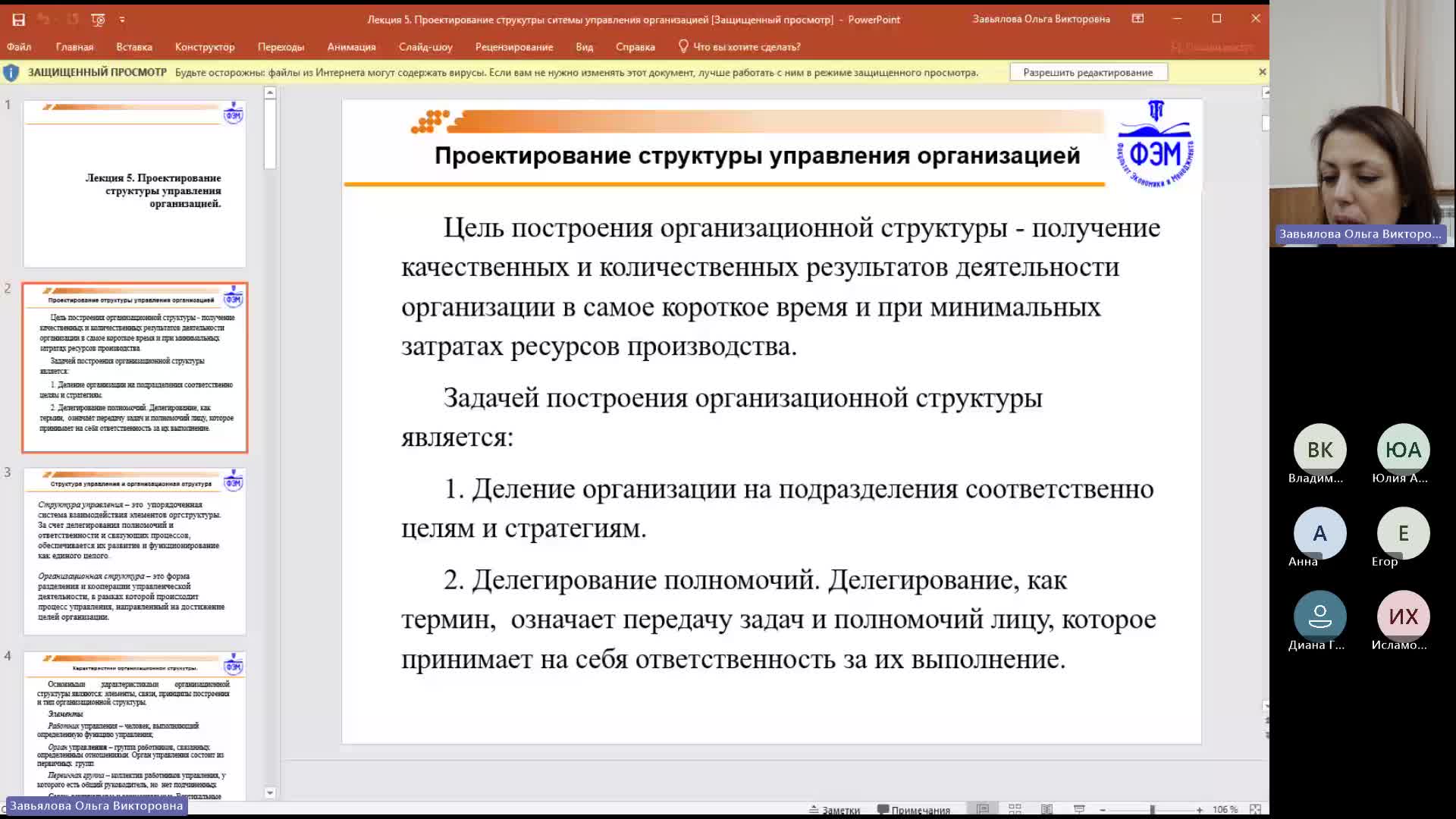Open the Файл menu

[19, 47]
